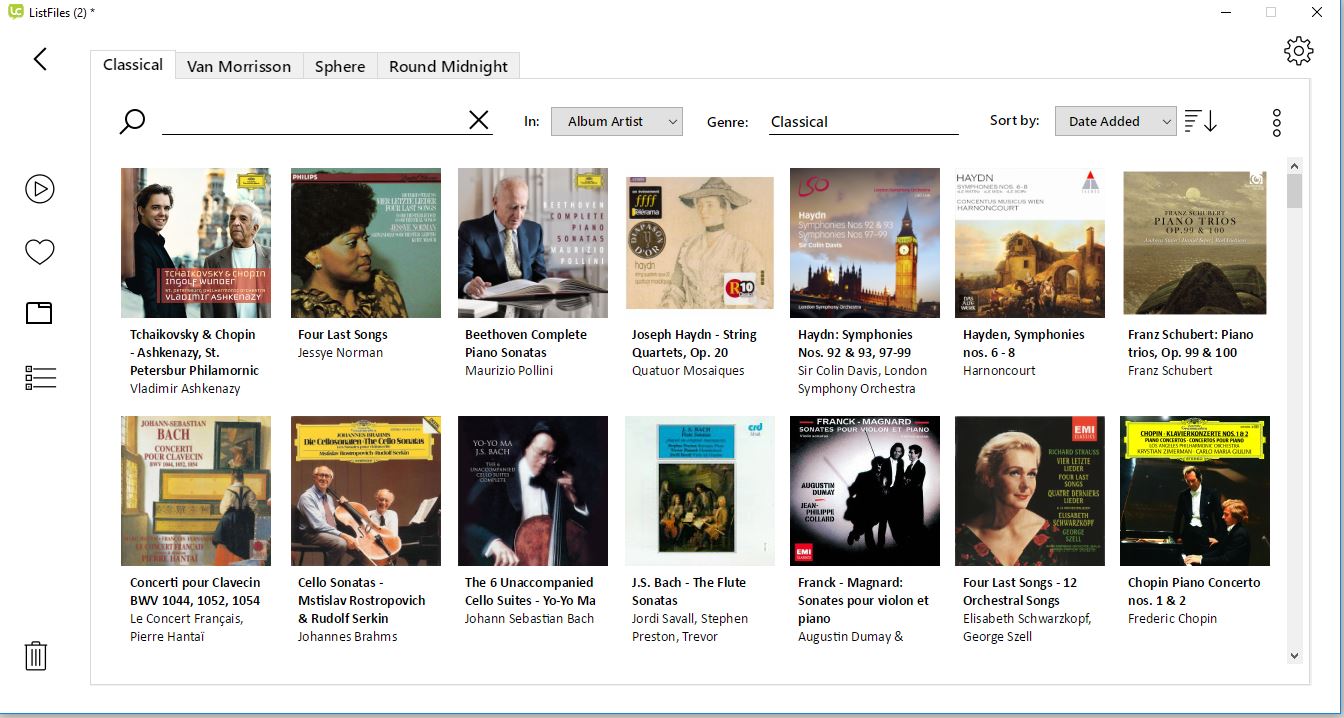Image resolution: width=1344 pixels, height=718 pixels.
Task: Switch to list view icon in sidebar
Action: click(x=40, y=377)
